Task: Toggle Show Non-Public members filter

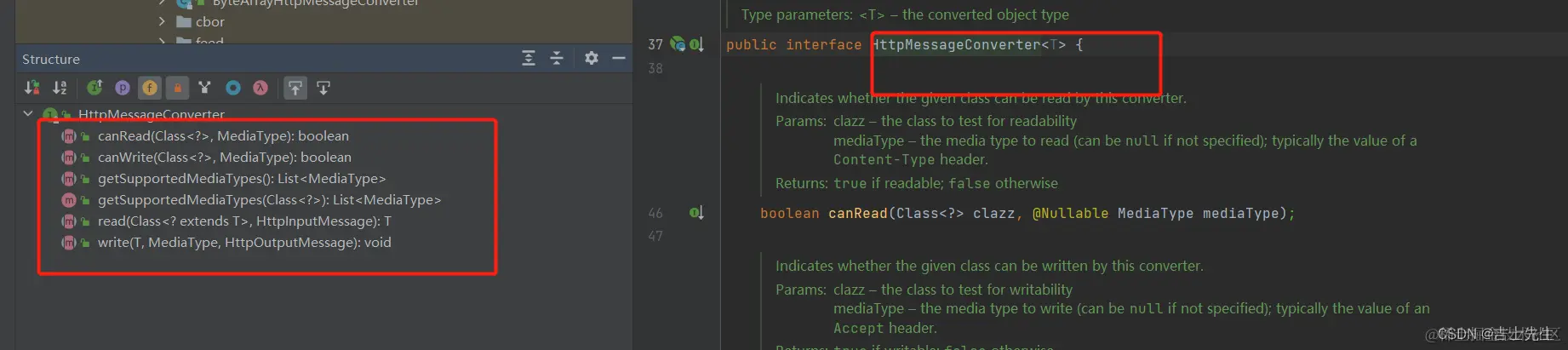Action: tap(177, 88)
